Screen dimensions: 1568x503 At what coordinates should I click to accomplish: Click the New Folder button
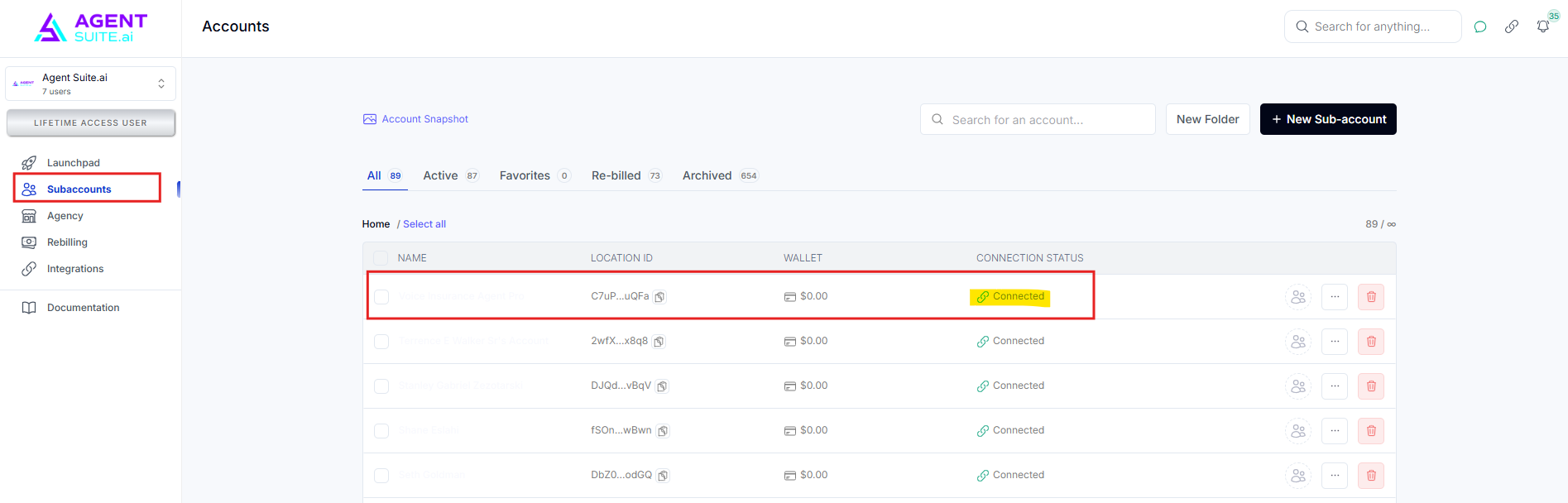[1207, 119]
